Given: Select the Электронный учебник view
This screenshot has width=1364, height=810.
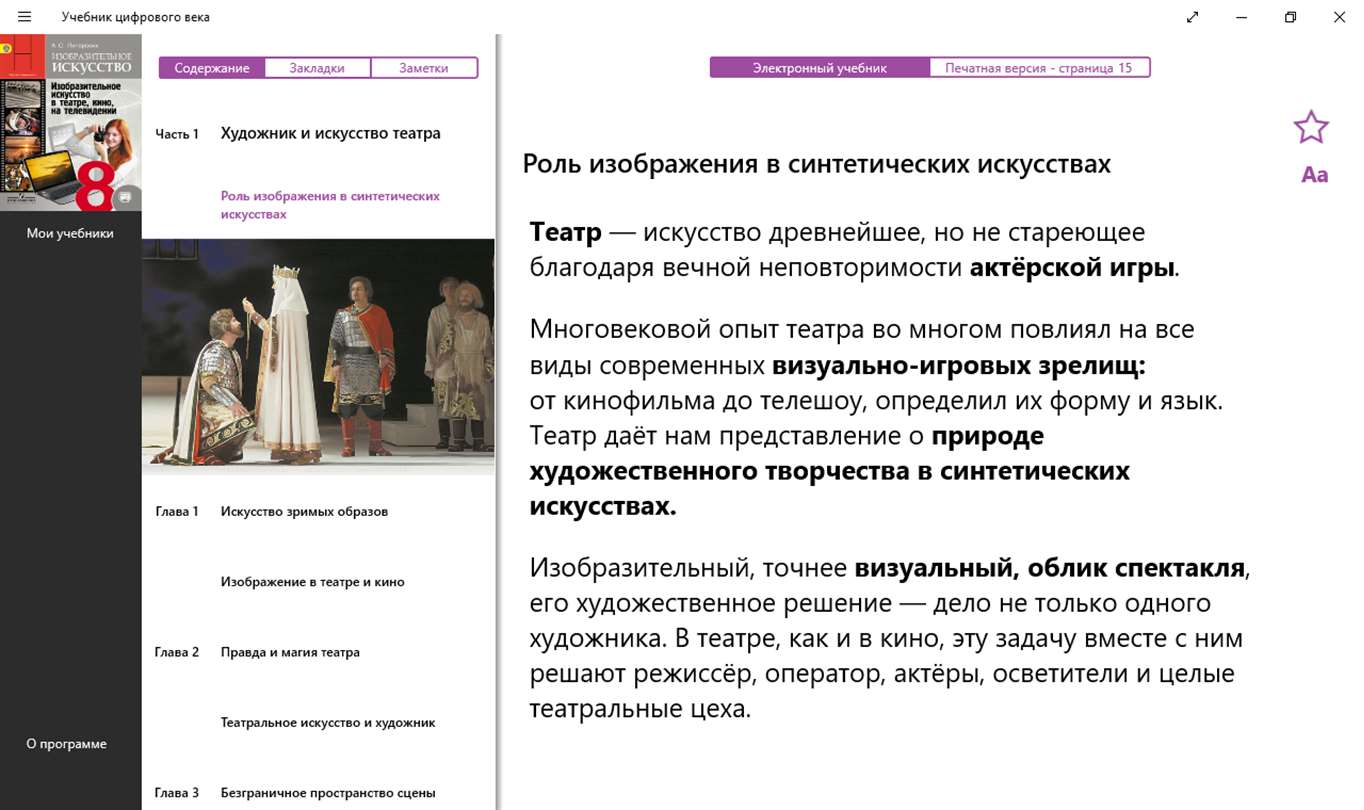Looking at the screenshot, I should [x=820, y=68].
